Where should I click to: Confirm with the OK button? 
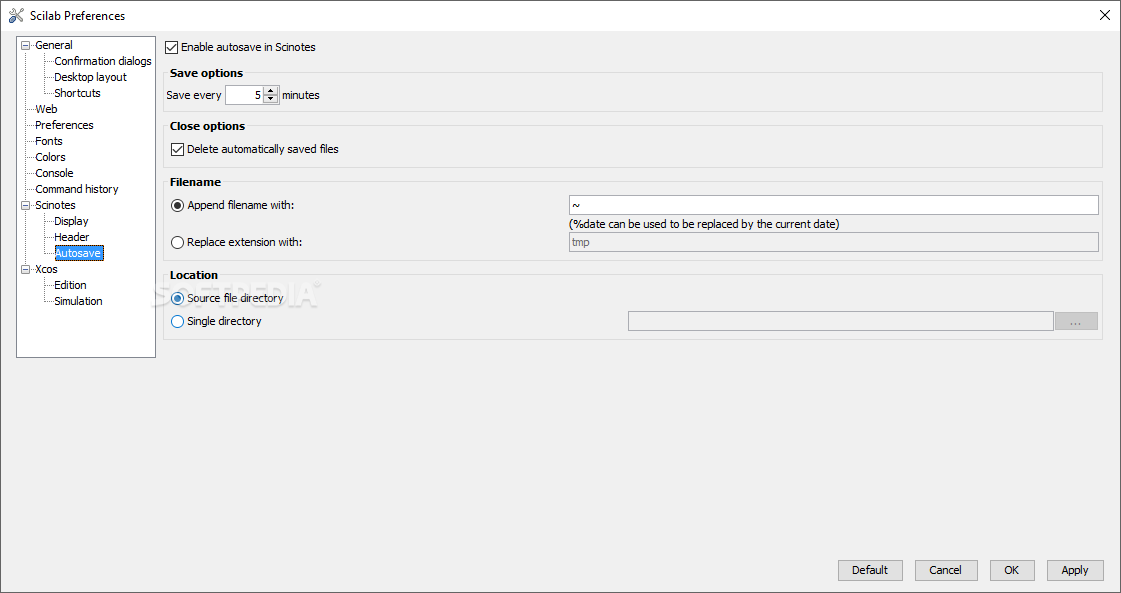point(1012,570)
